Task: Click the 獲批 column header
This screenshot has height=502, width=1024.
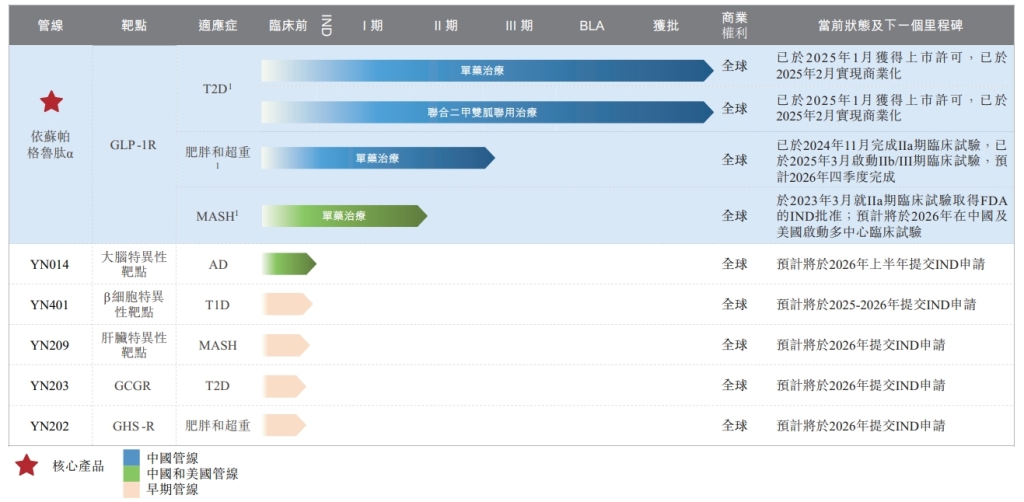Action: point(665,26)
